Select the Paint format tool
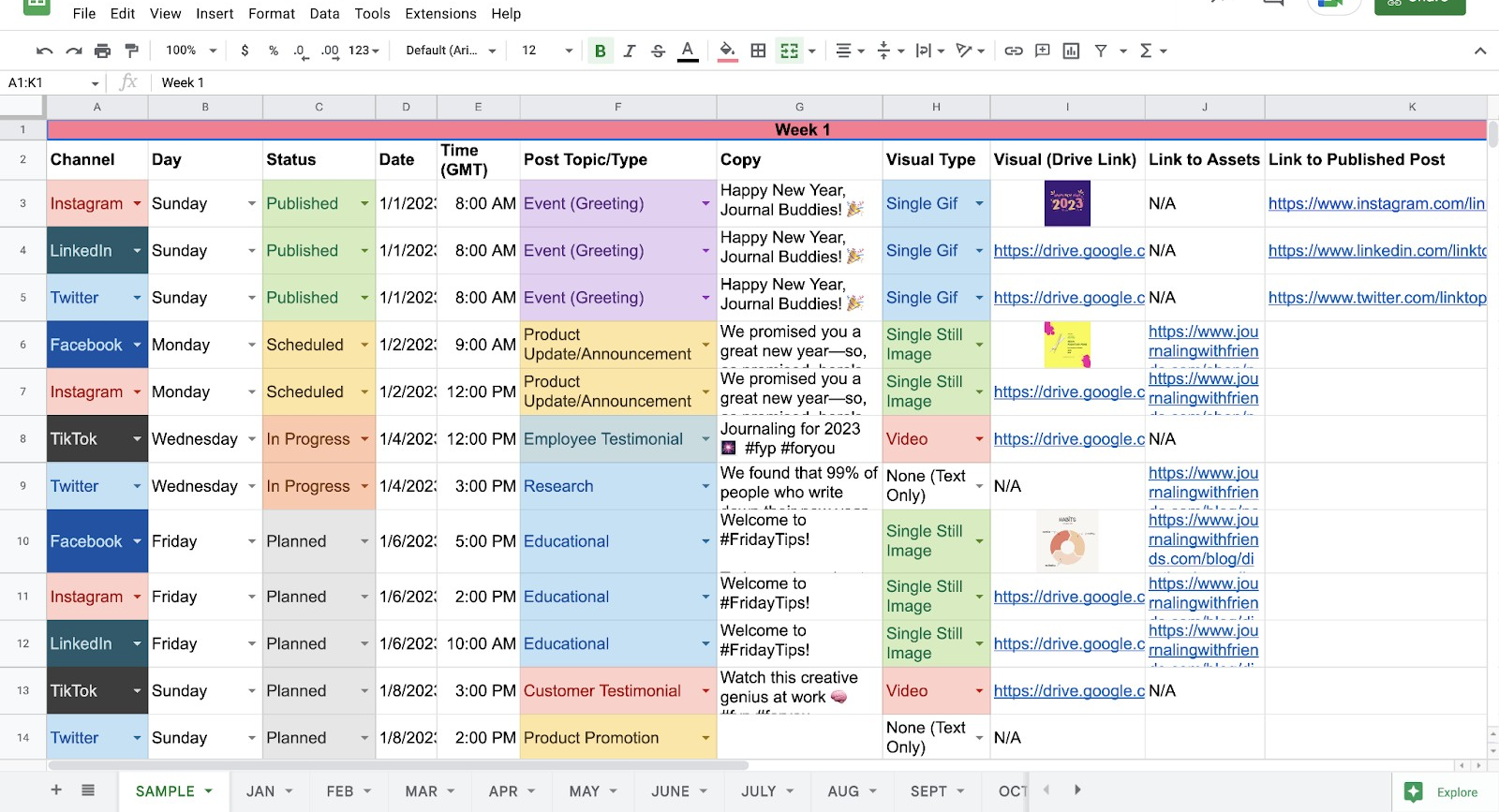The width and height of the screenshot is (1499, 812). [132, 51]
